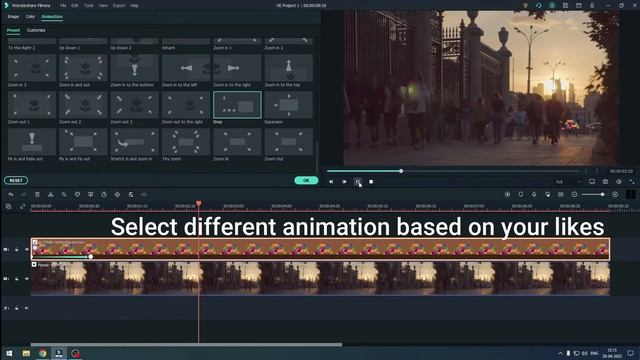Take a snapshot with the camera icon
640x360 pixels.
[x=605, y=182]
